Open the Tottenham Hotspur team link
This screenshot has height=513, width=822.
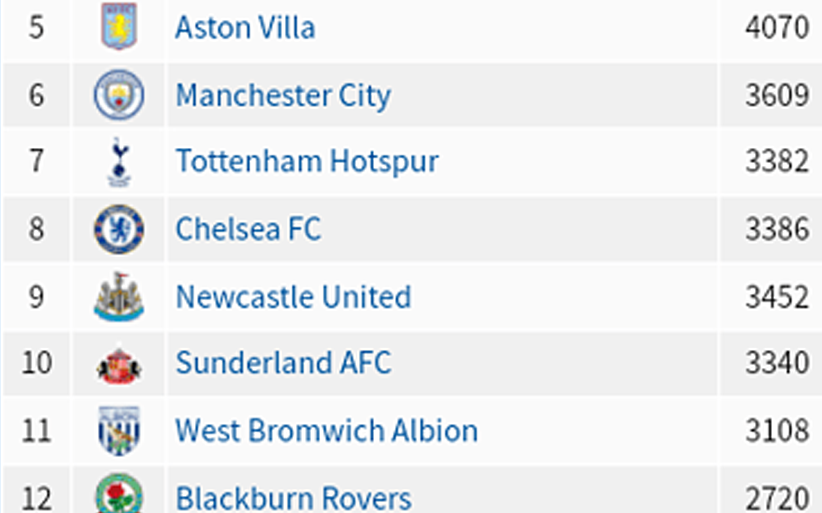(x=307, y=161)
